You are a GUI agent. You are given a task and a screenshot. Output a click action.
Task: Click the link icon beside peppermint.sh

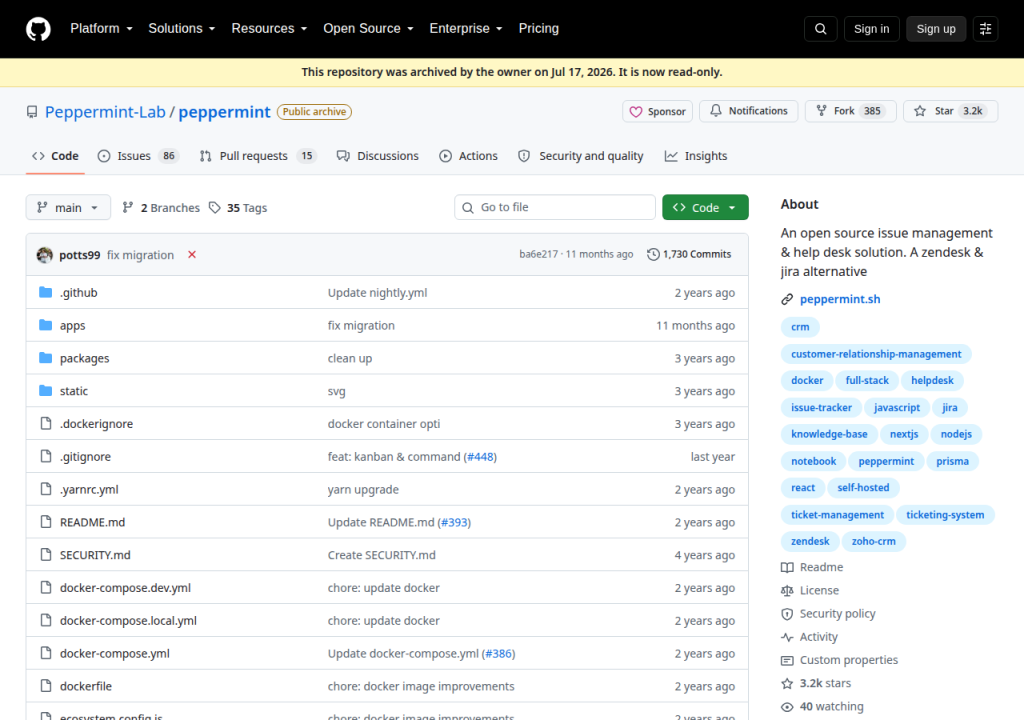click(x=787, y=299)
